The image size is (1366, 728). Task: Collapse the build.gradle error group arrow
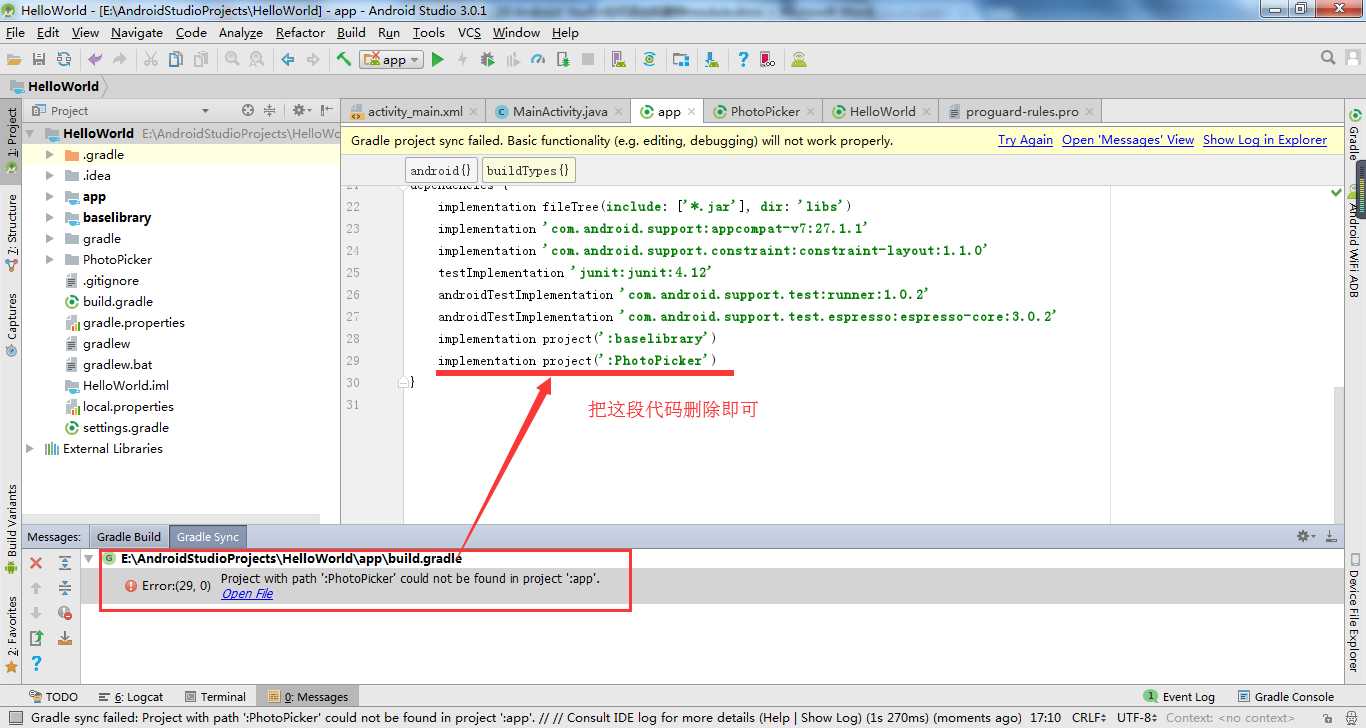[89, 559]
